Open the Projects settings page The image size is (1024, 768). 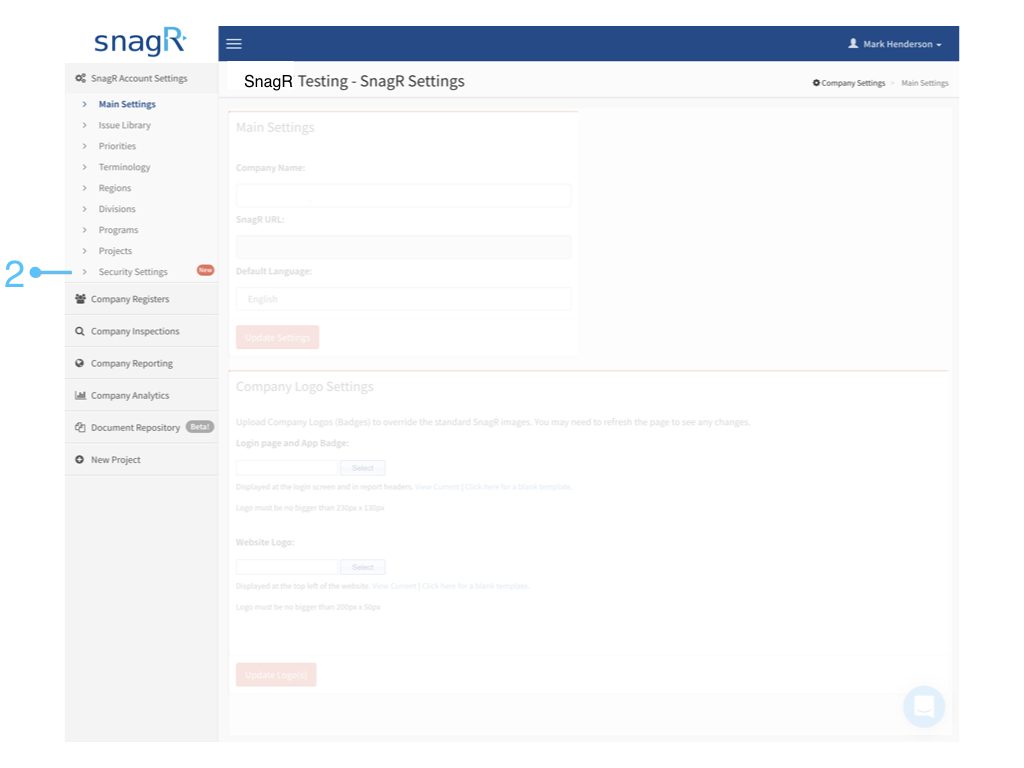point(115,250)
